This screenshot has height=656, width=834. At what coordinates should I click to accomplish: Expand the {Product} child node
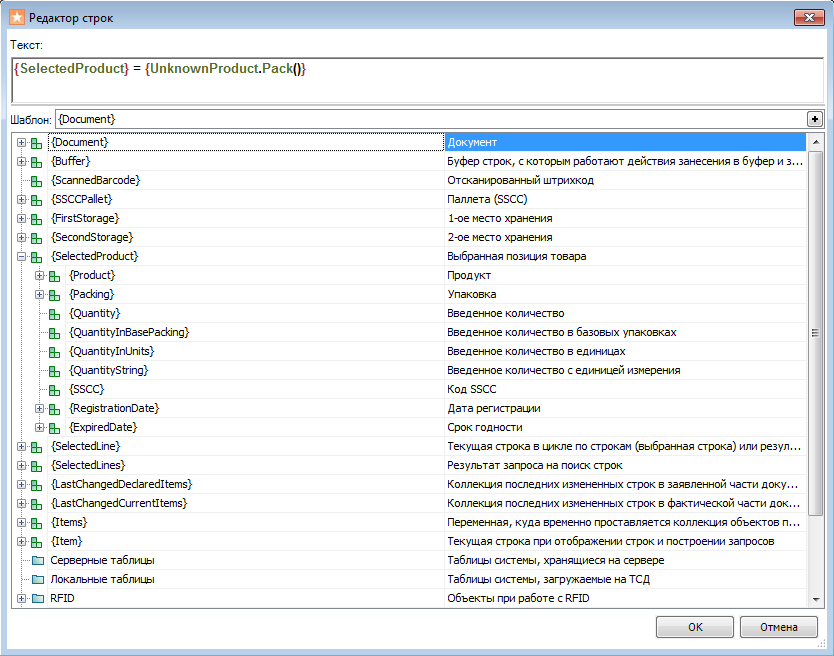click(x=39, y=276)
